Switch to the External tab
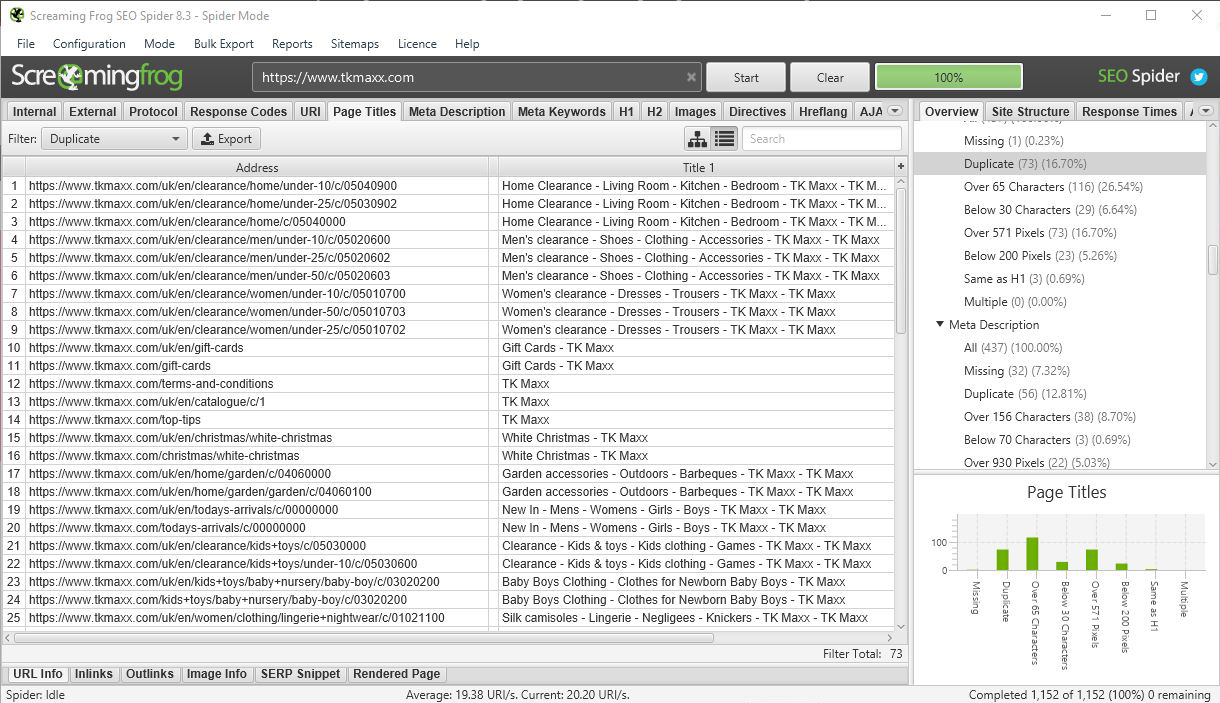This screenshot has height=703, width=1220. coord(93,111)
